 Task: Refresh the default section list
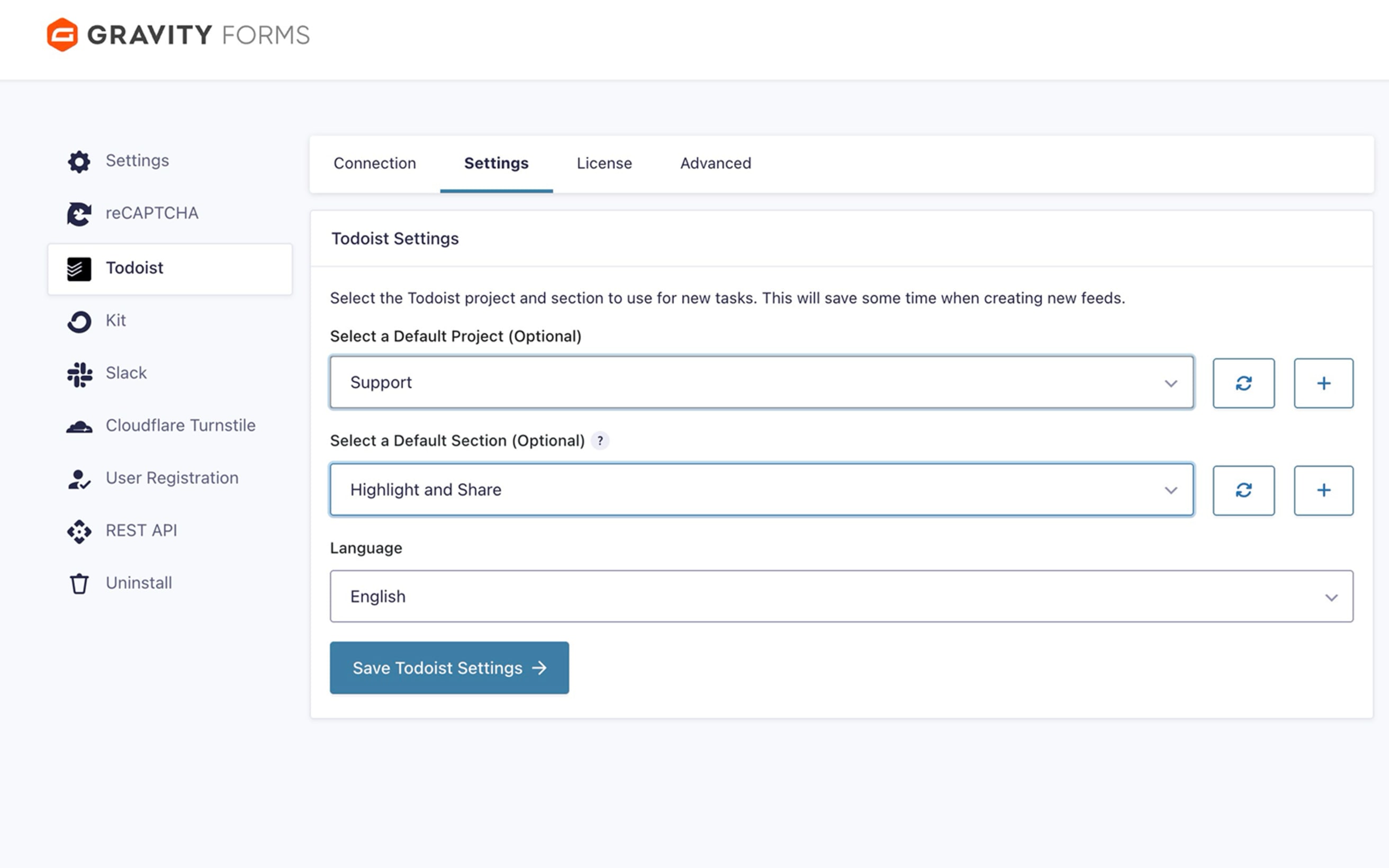(1243, 490)
